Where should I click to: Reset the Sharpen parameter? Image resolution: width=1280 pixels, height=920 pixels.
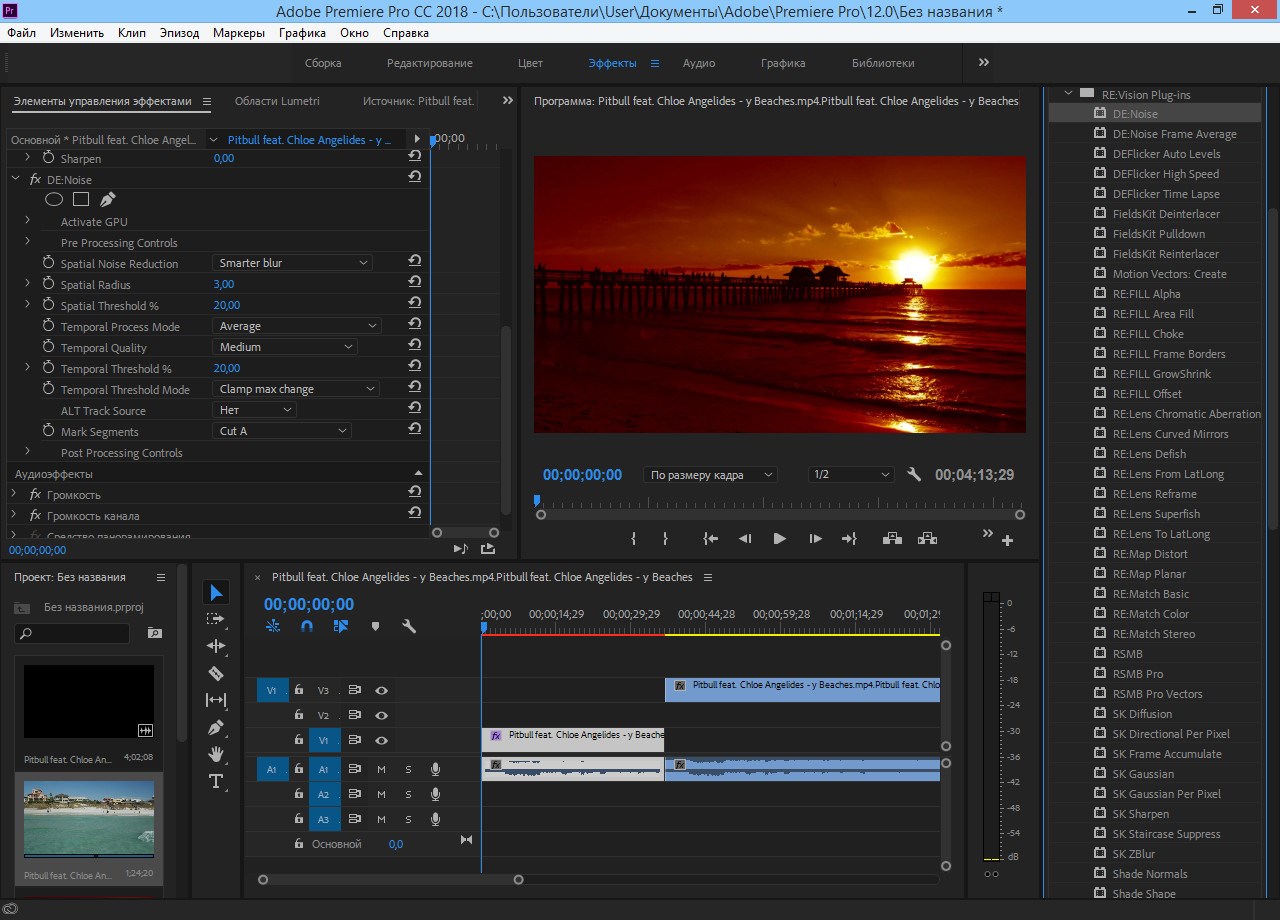pos(414,156)
